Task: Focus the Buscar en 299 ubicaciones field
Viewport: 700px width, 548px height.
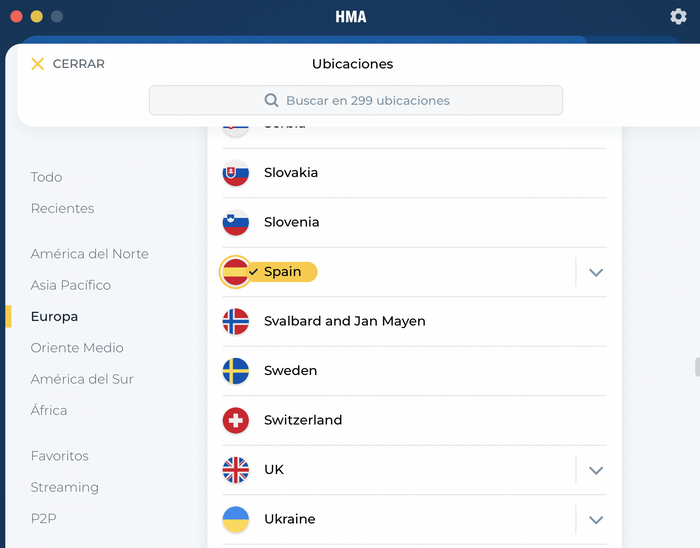Action: click(x=356, y=100)
